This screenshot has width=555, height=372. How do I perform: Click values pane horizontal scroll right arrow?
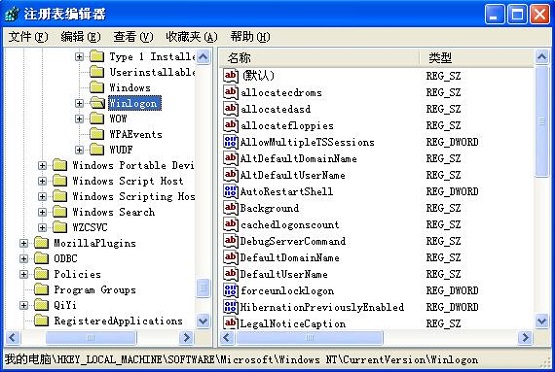pyautogui.click(x=525, y=337)
